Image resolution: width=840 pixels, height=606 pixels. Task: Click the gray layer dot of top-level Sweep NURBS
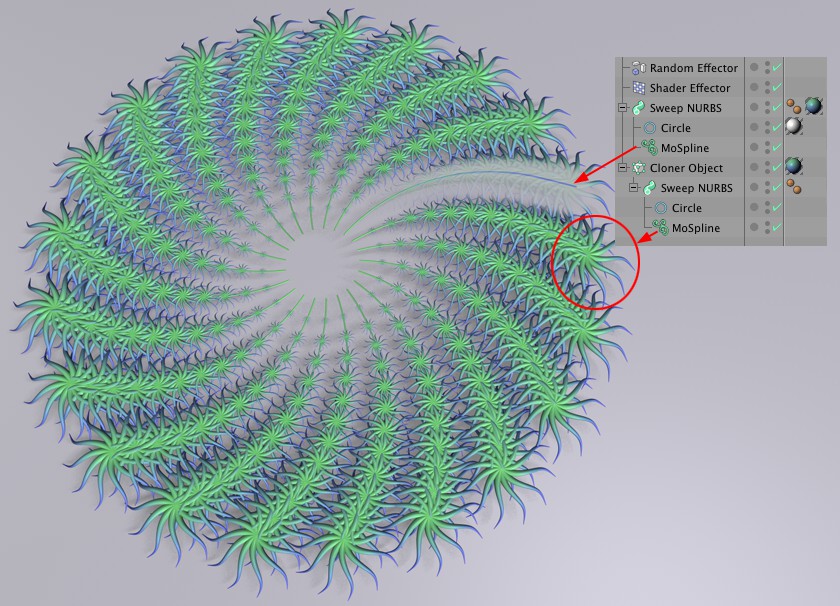(754, 107)
